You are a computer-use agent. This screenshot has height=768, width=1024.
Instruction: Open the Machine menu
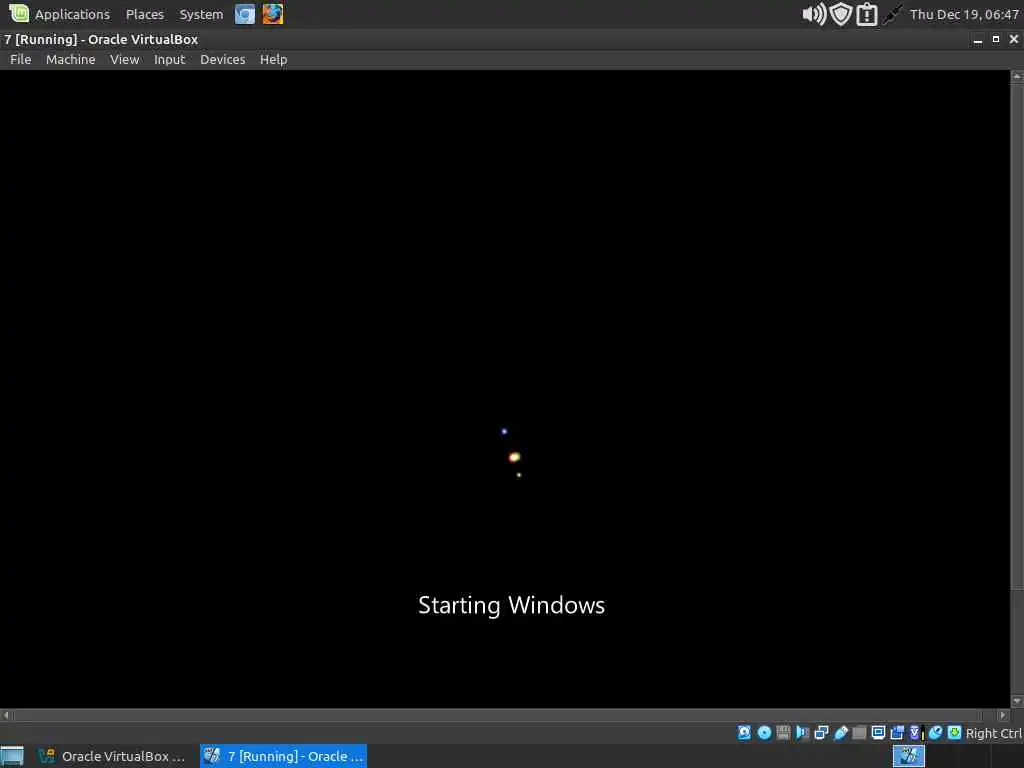coord(71,59)
